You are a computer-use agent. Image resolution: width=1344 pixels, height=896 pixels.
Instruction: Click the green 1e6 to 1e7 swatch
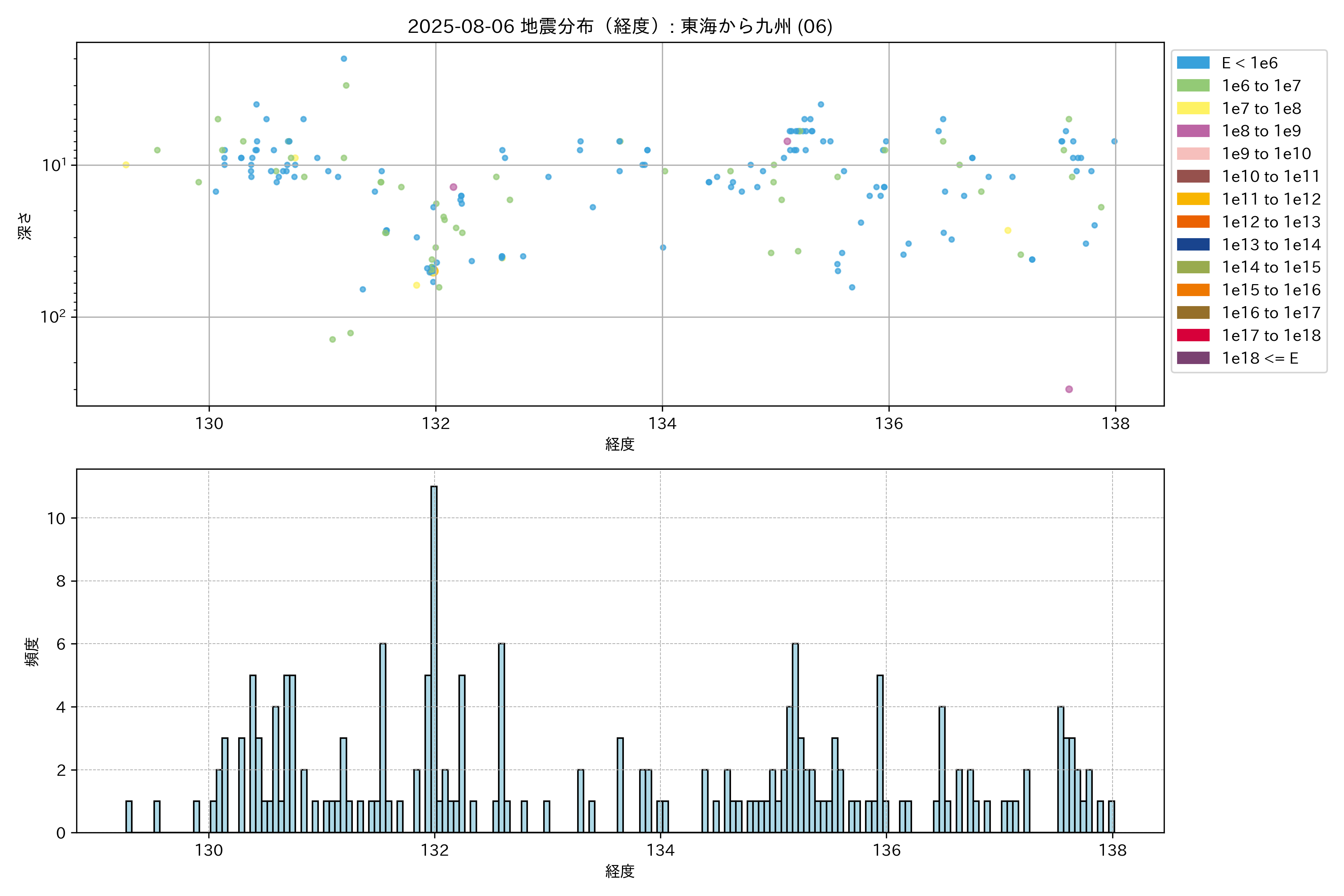click(x=1192, y=86)
